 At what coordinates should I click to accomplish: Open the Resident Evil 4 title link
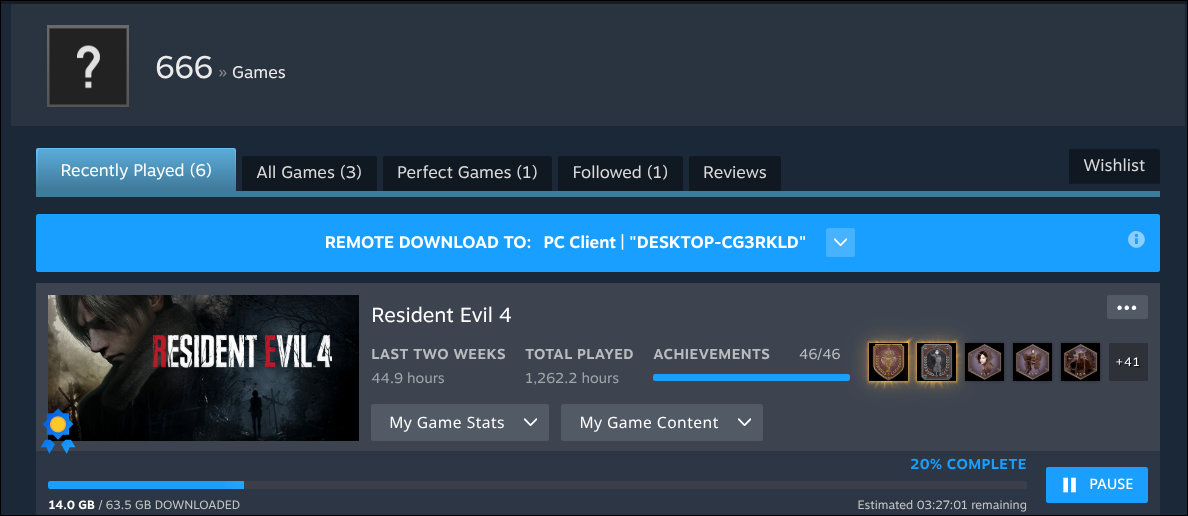pos(441,315)
